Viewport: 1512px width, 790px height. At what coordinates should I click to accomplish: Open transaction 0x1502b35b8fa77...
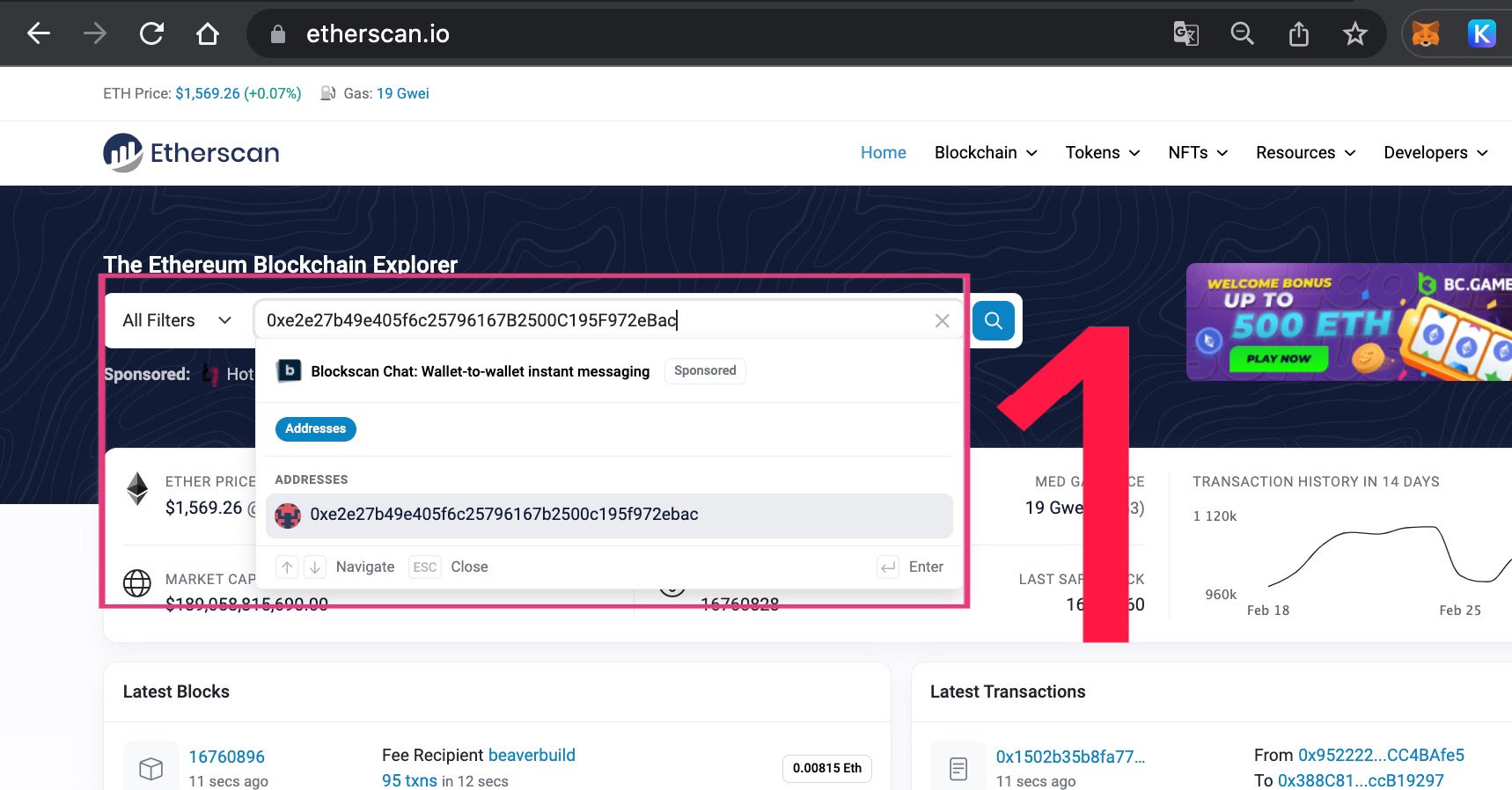click(1070, 757)
